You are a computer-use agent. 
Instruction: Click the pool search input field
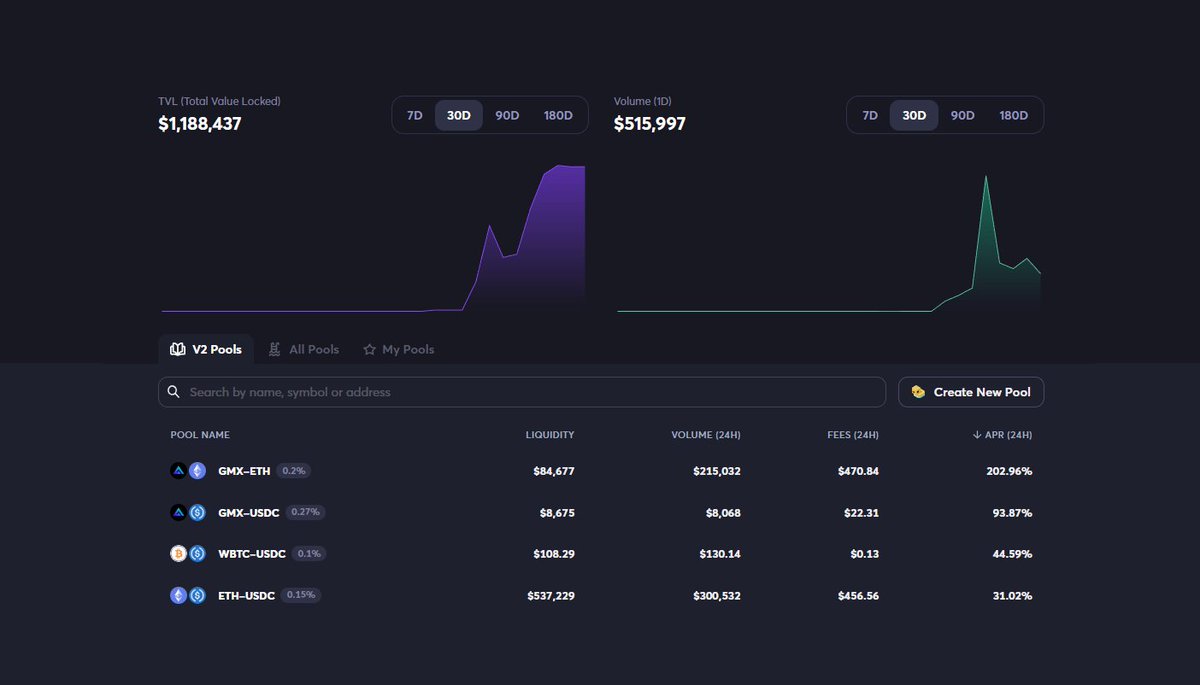point(522,392)
